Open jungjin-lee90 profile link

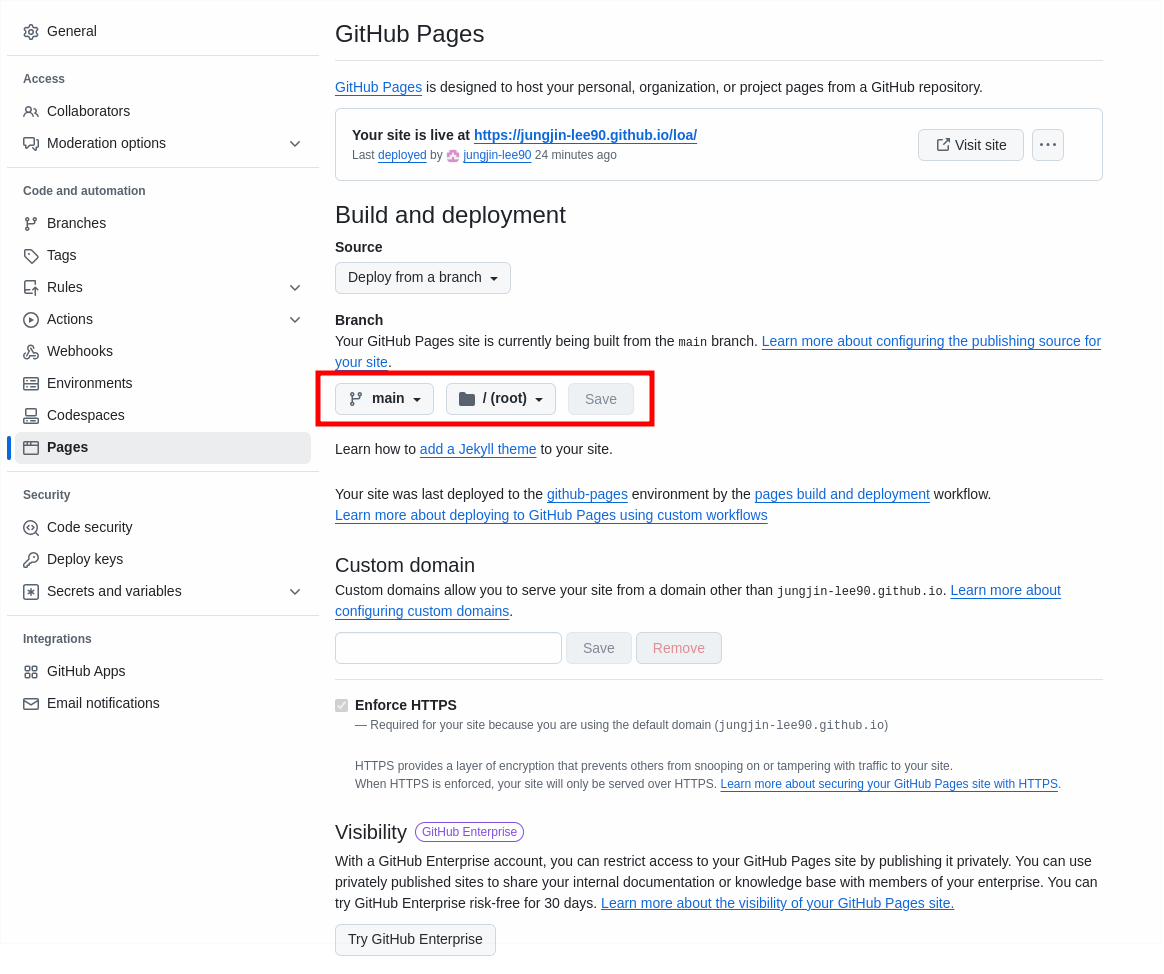pyautogui.click(x=497, y=155)
